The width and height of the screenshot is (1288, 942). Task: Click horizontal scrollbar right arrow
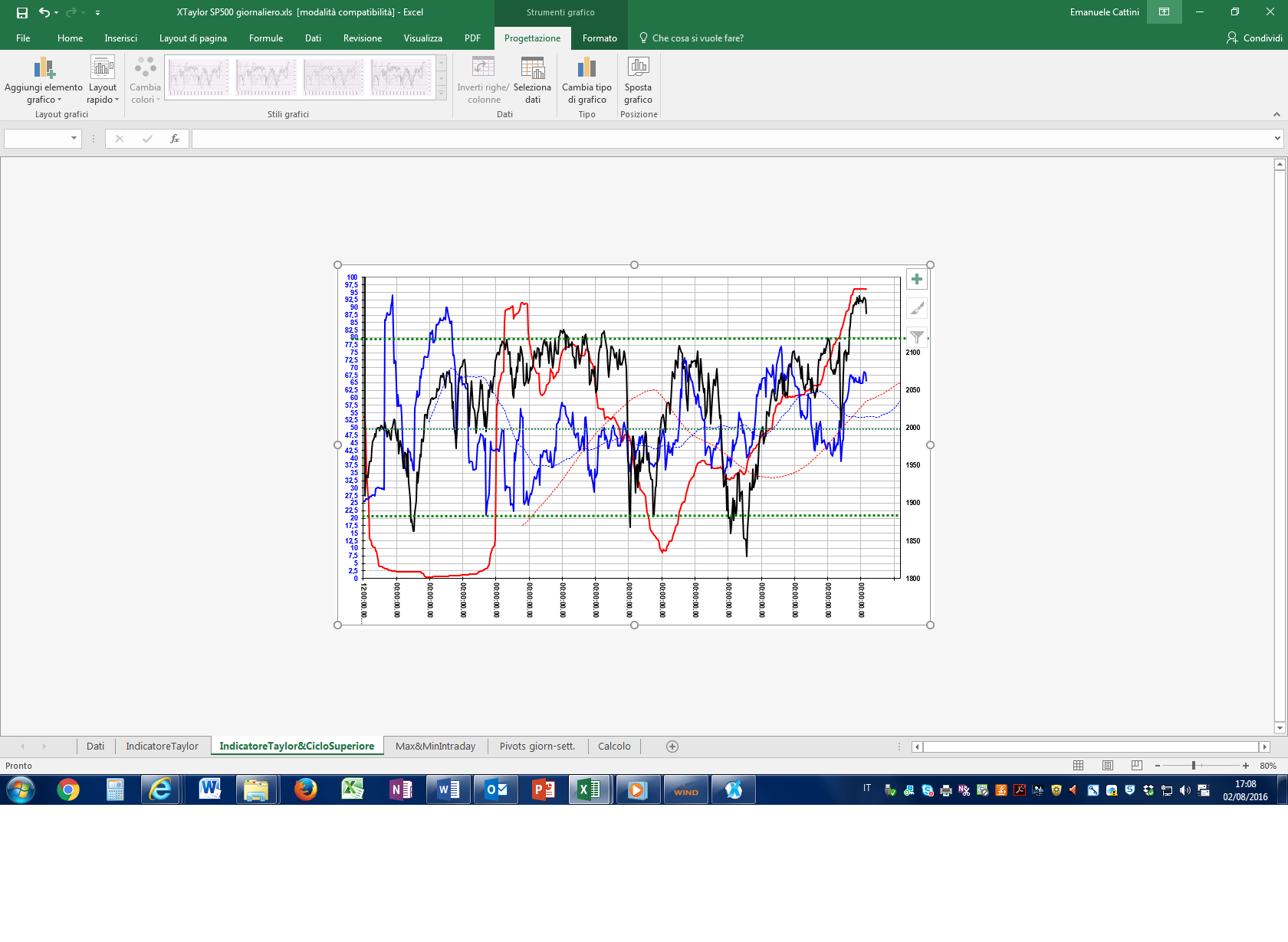pos(1265,747)
